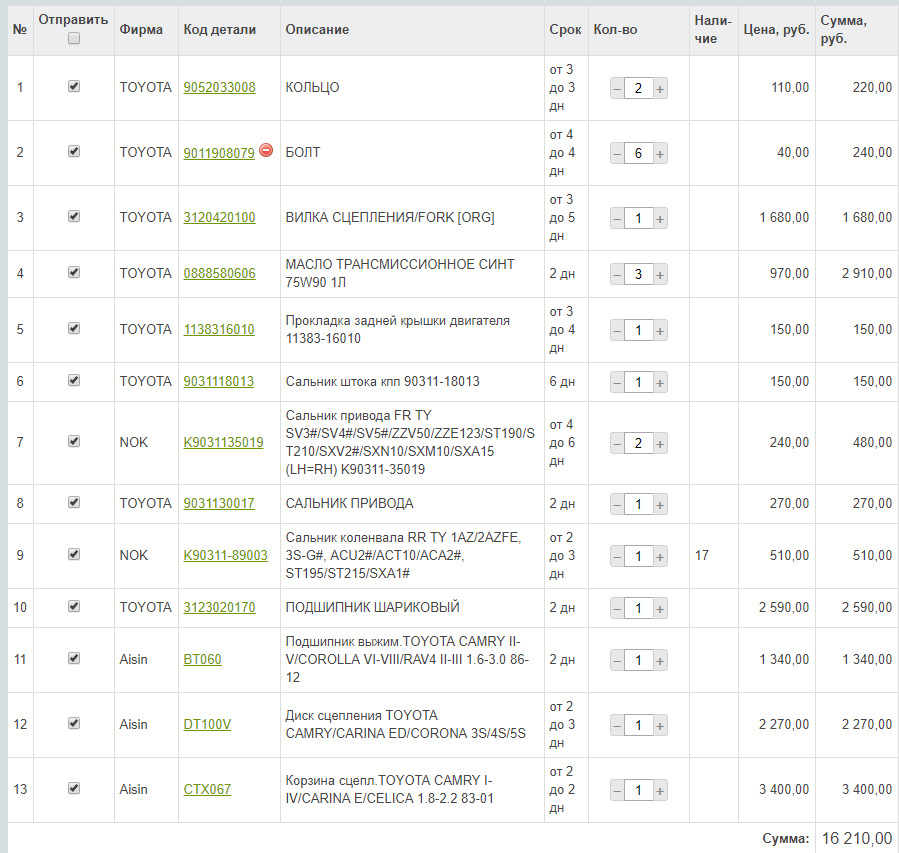Viewport: 899px width, 853px height.
Task: Decrease quantity of МАСЛО ТРАНСМИССИОННОЕ row
Action: (x=617, y=275)
